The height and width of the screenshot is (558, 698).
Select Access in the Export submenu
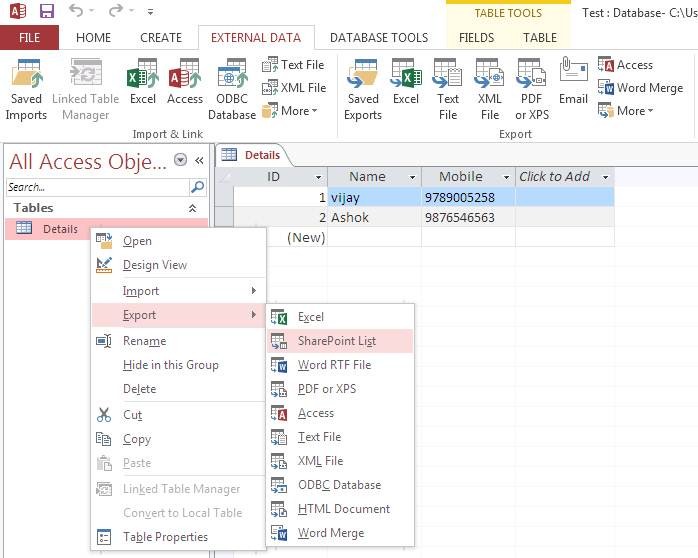[340, 413]
